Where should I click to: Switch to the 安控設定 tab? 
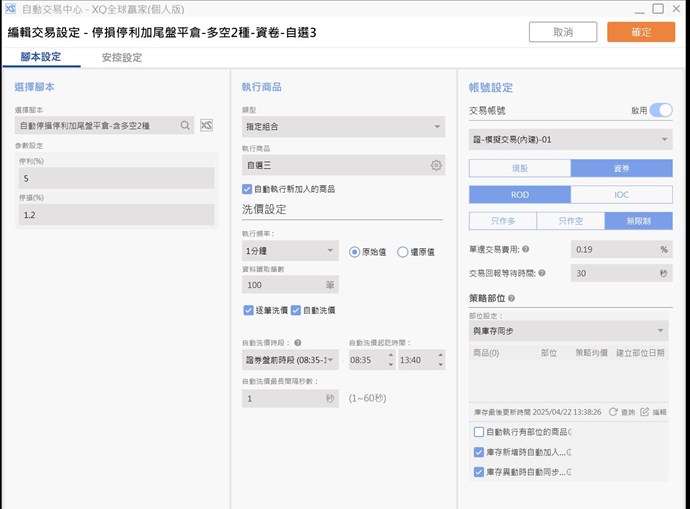pos(121,58)
